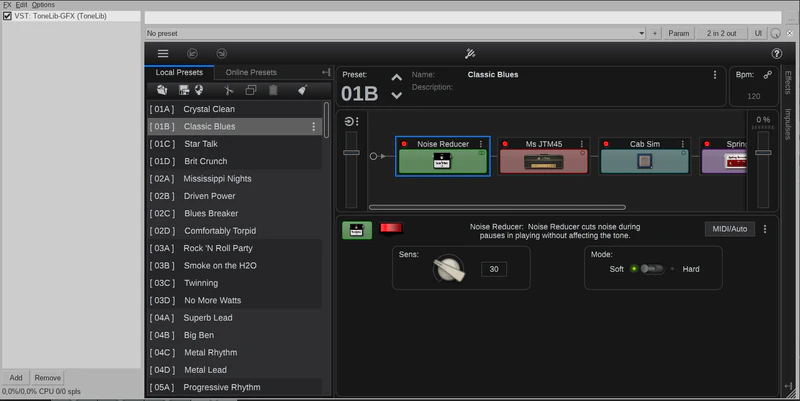Open the Options menu
800x401 pixels.
tap(43, 5)
